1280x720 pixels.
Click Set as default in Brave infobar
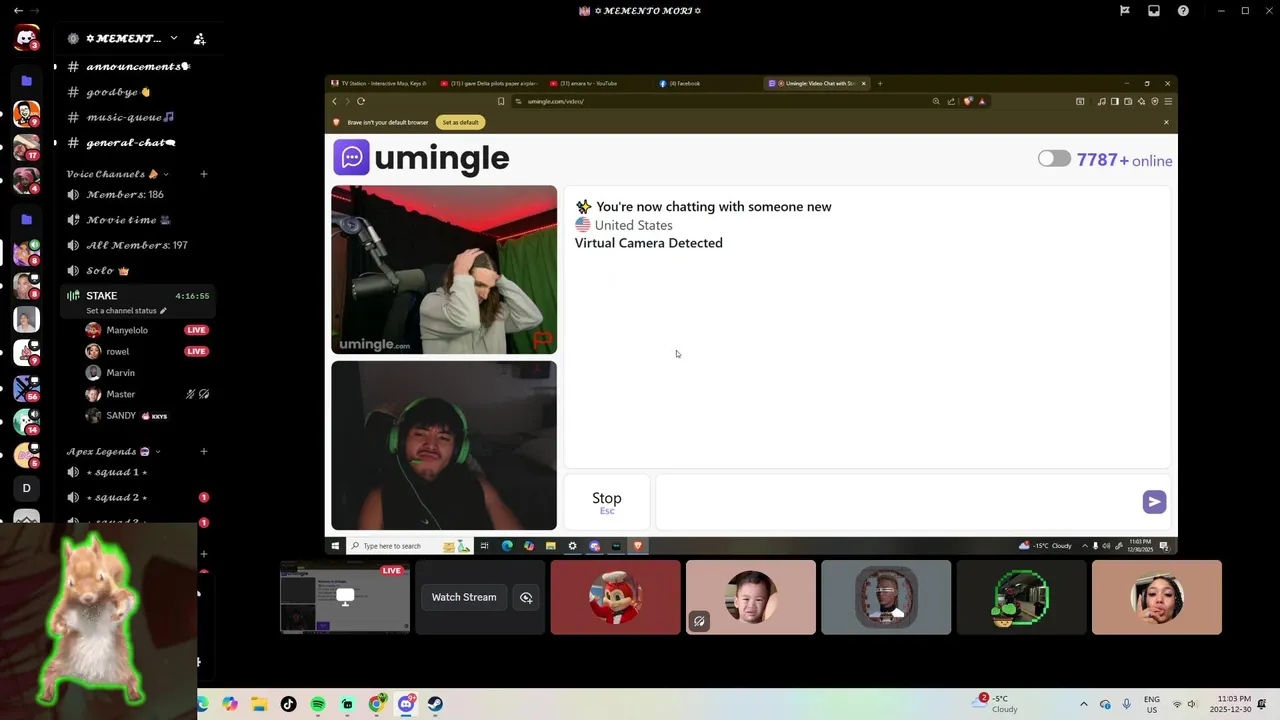pos(461,122)
